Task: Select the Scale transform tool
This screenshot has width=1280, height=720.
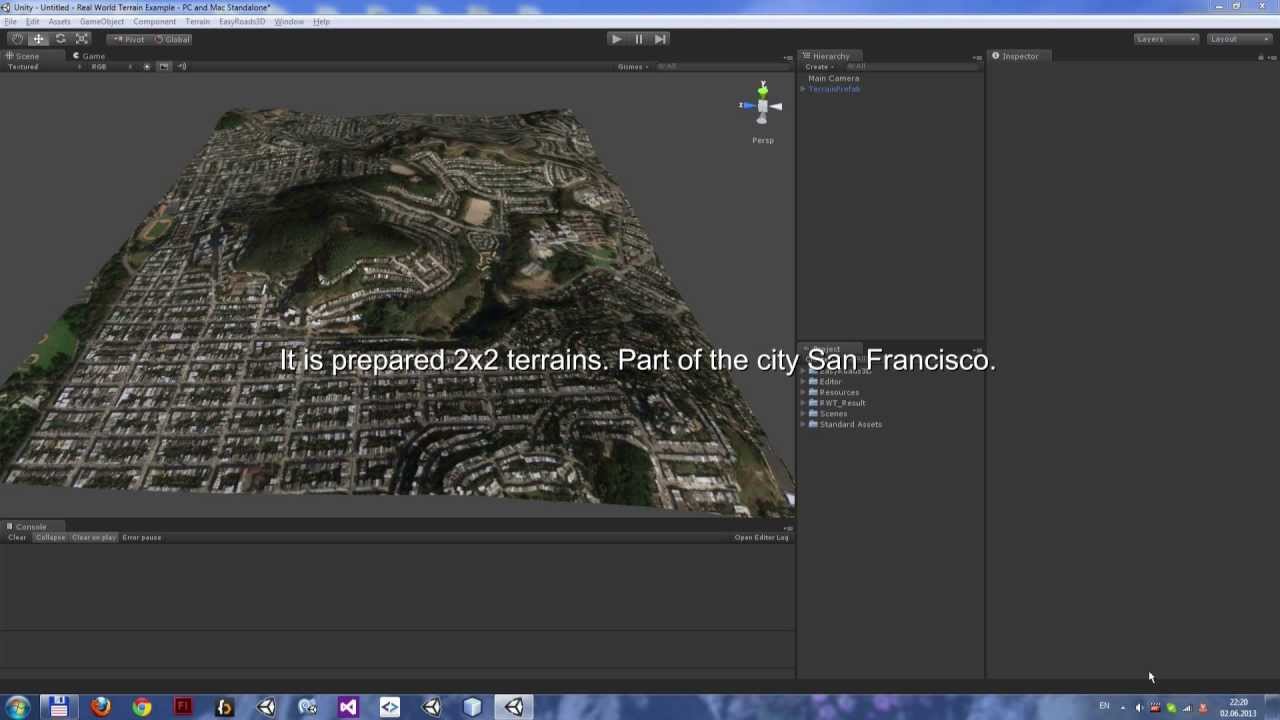Action: 82,39
